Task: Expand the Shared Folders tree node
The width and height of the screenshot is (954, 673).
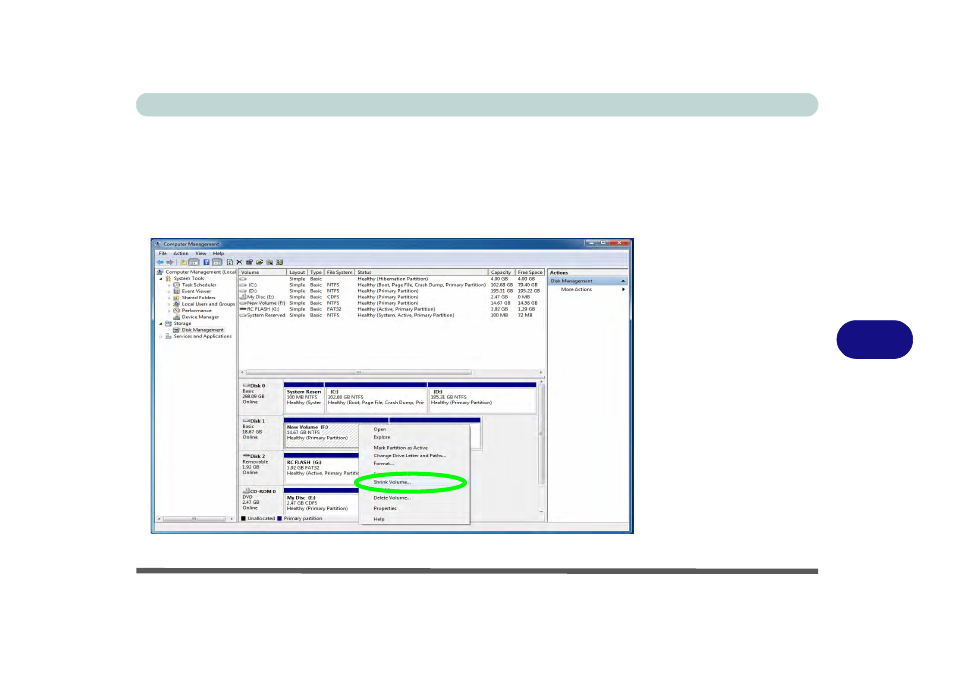Action: pyautogui.click(x=169, y=298)
